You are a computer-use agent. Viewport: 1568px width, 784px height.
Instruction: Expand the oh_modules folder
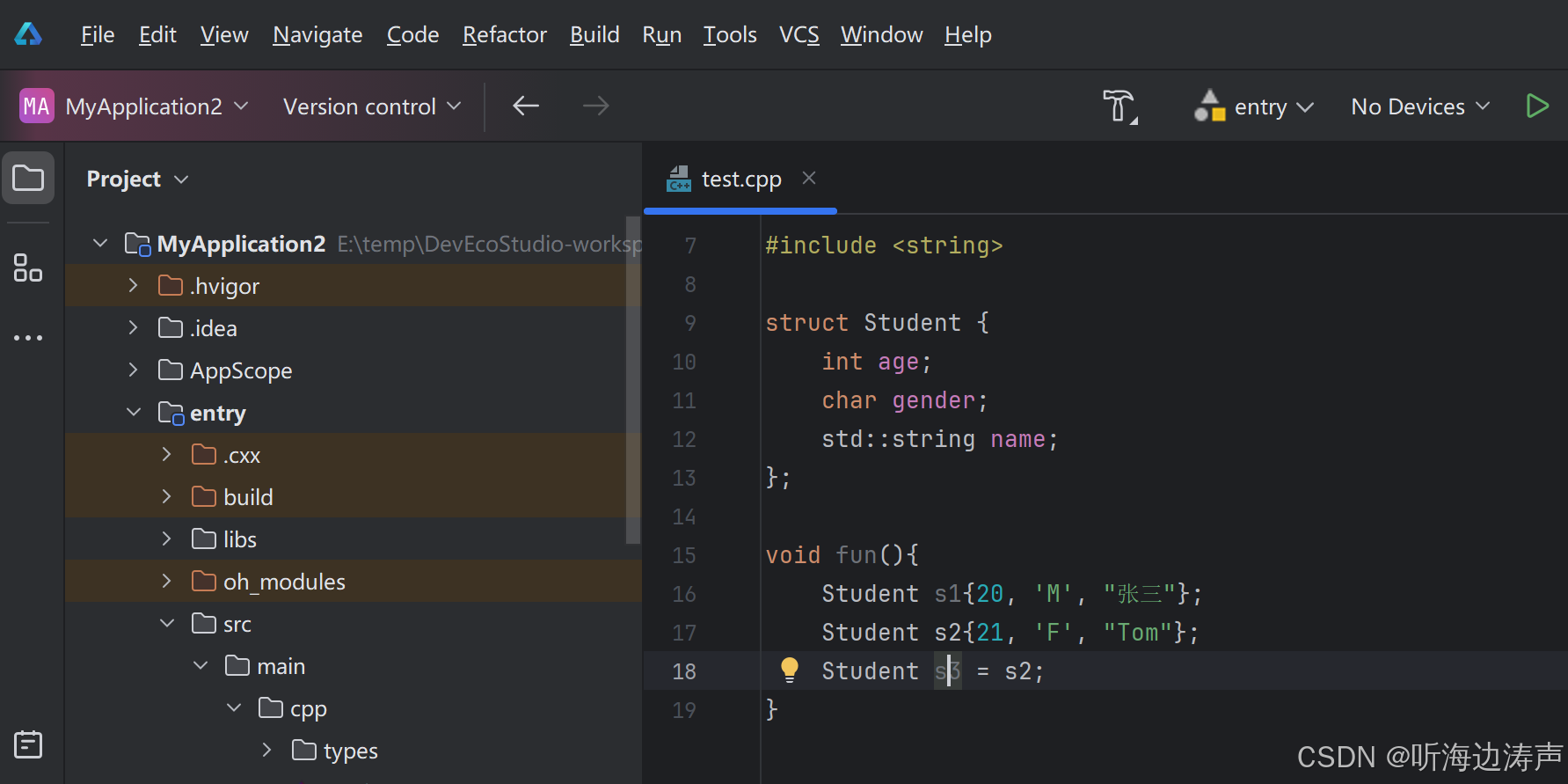coord(167,581)
